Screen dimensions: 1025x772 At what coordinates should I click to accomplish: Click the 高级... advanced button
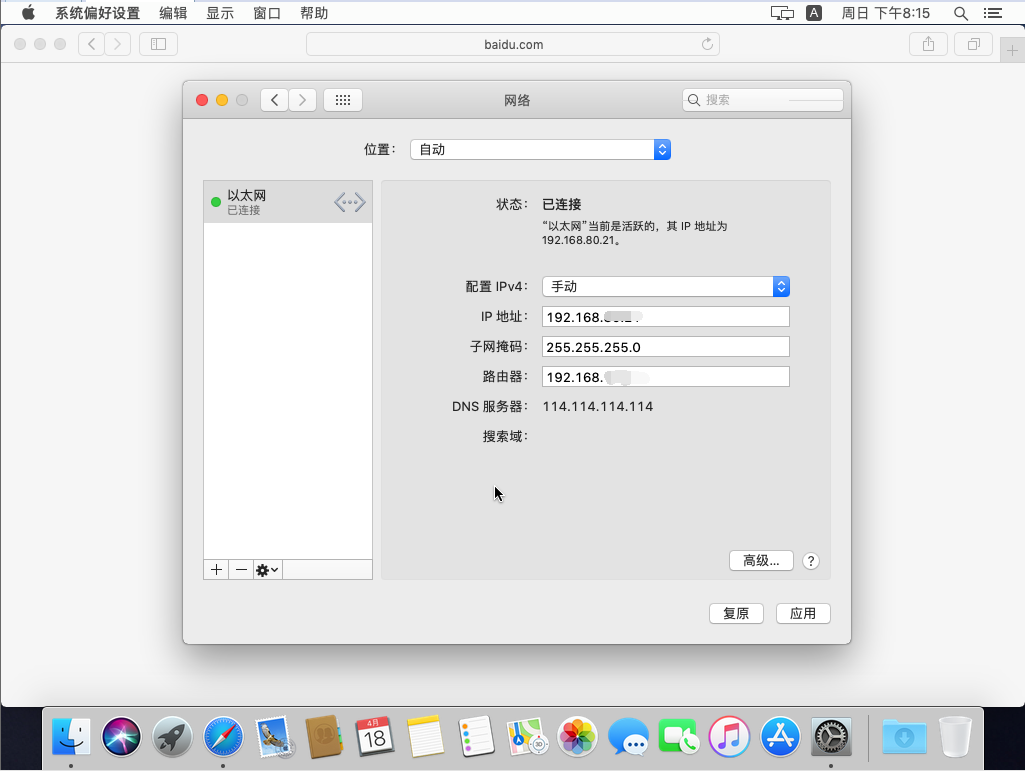pos(761,561)
